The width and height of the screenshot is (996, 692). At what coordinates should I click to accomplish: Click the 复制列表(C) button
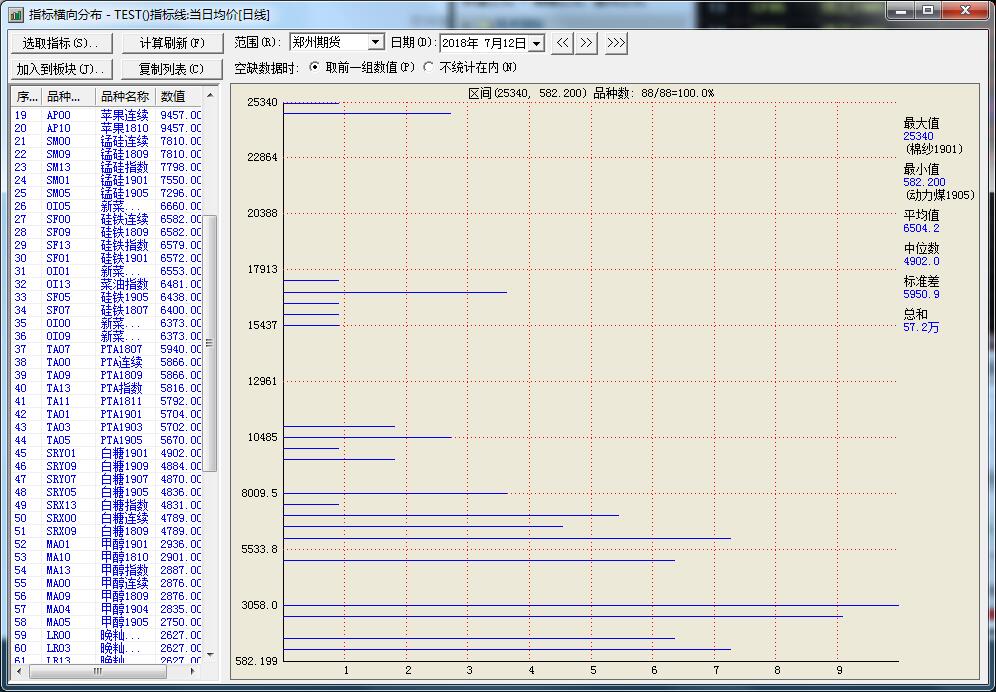coord(172,69)
